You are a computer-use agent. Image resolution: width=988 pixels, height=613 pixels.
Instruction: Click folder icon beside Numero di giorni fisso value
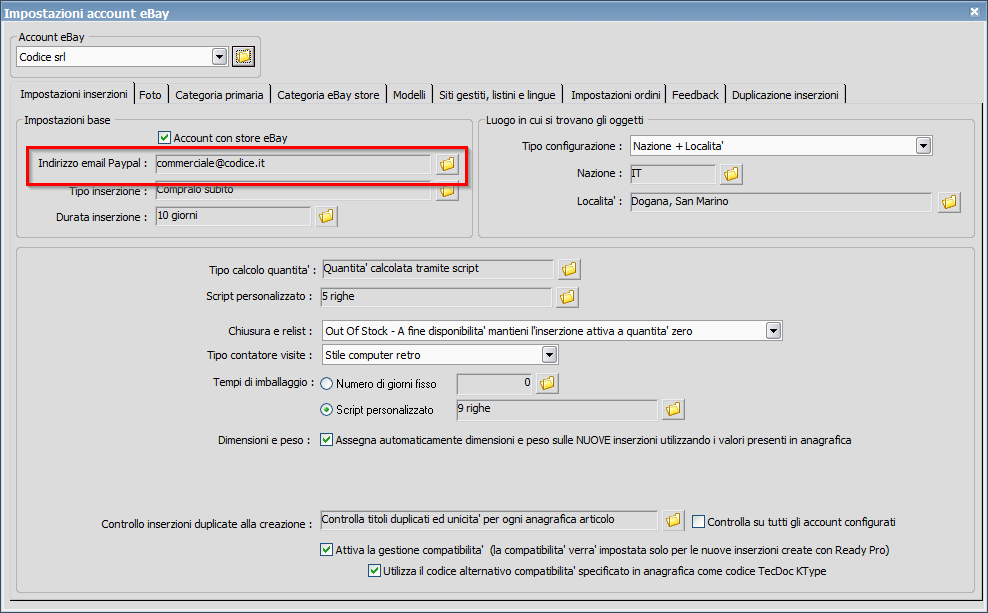tap(547, 383)
